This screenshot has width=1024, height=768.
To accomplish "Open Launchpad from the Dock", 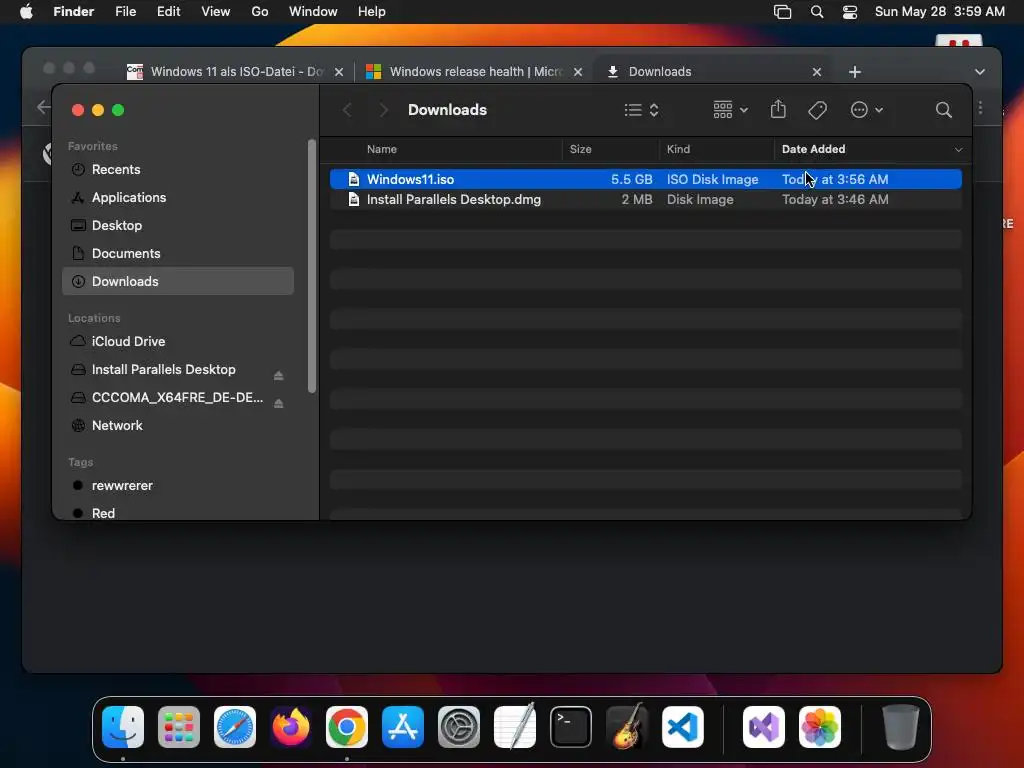I will 179,727.
